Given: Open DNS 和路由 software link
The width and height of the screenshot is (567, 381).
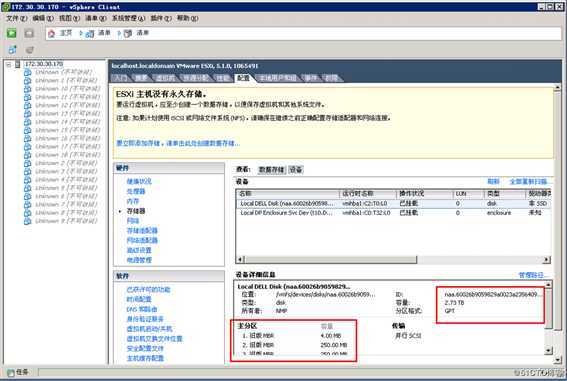Looking at the screenshot, I should pyautogui.click(x=142, y=309).
